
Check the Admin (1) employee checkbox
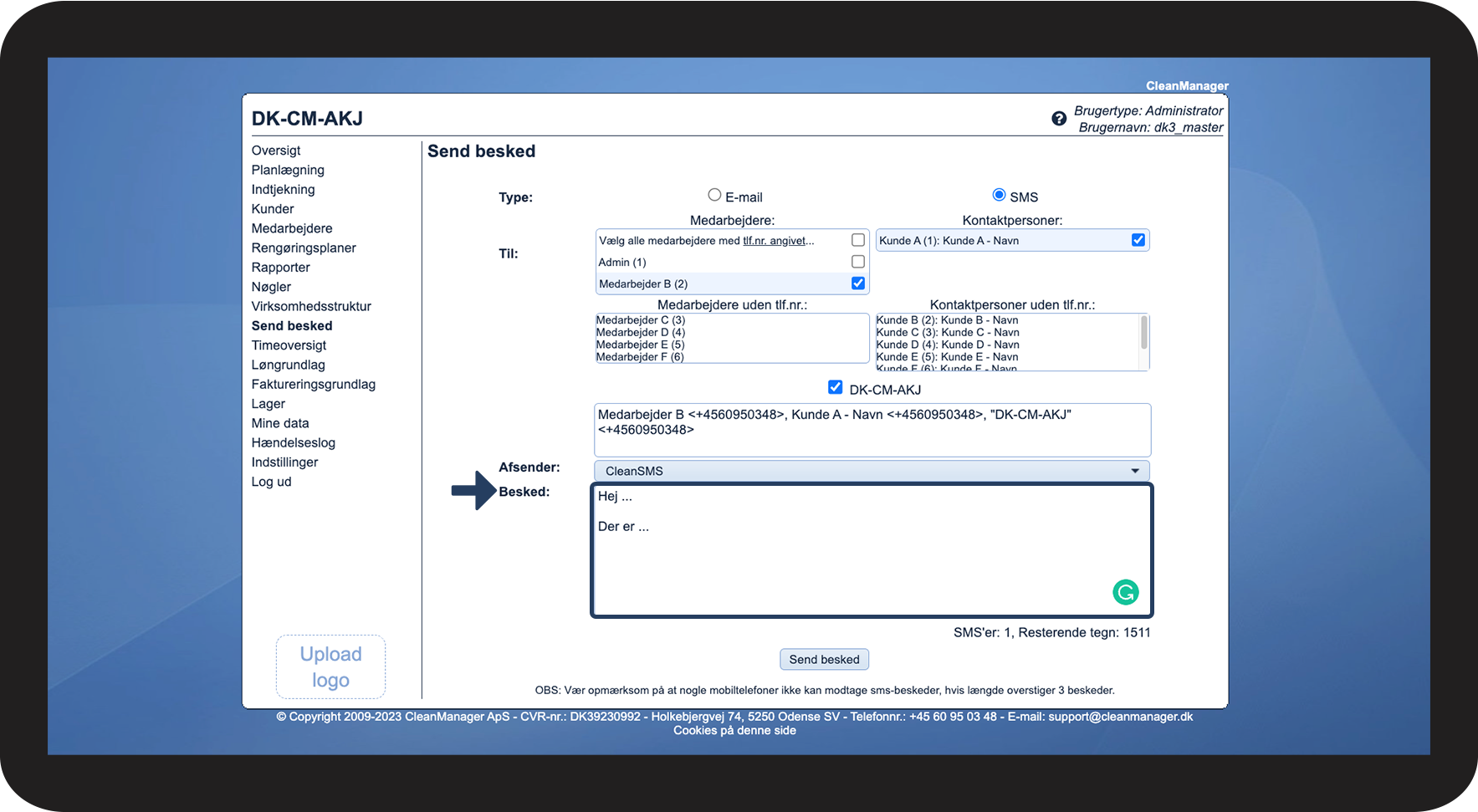(x=857, y=262)
